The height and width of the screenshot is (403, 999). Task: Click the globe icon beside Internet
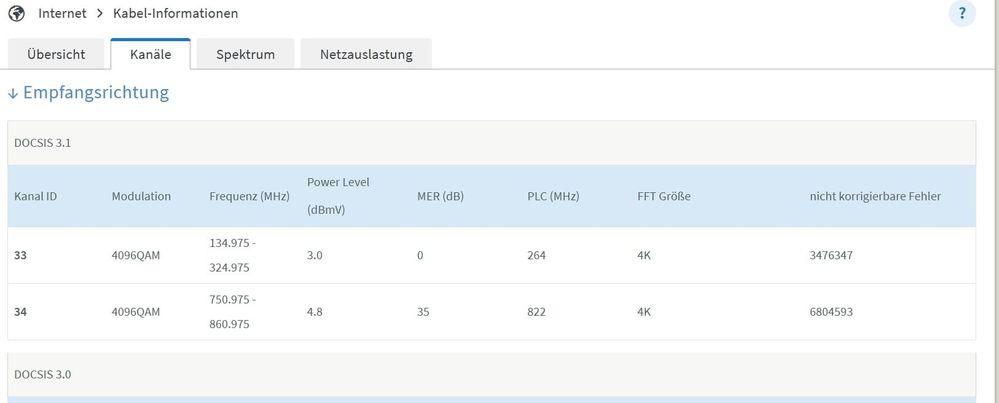(16, 14)
